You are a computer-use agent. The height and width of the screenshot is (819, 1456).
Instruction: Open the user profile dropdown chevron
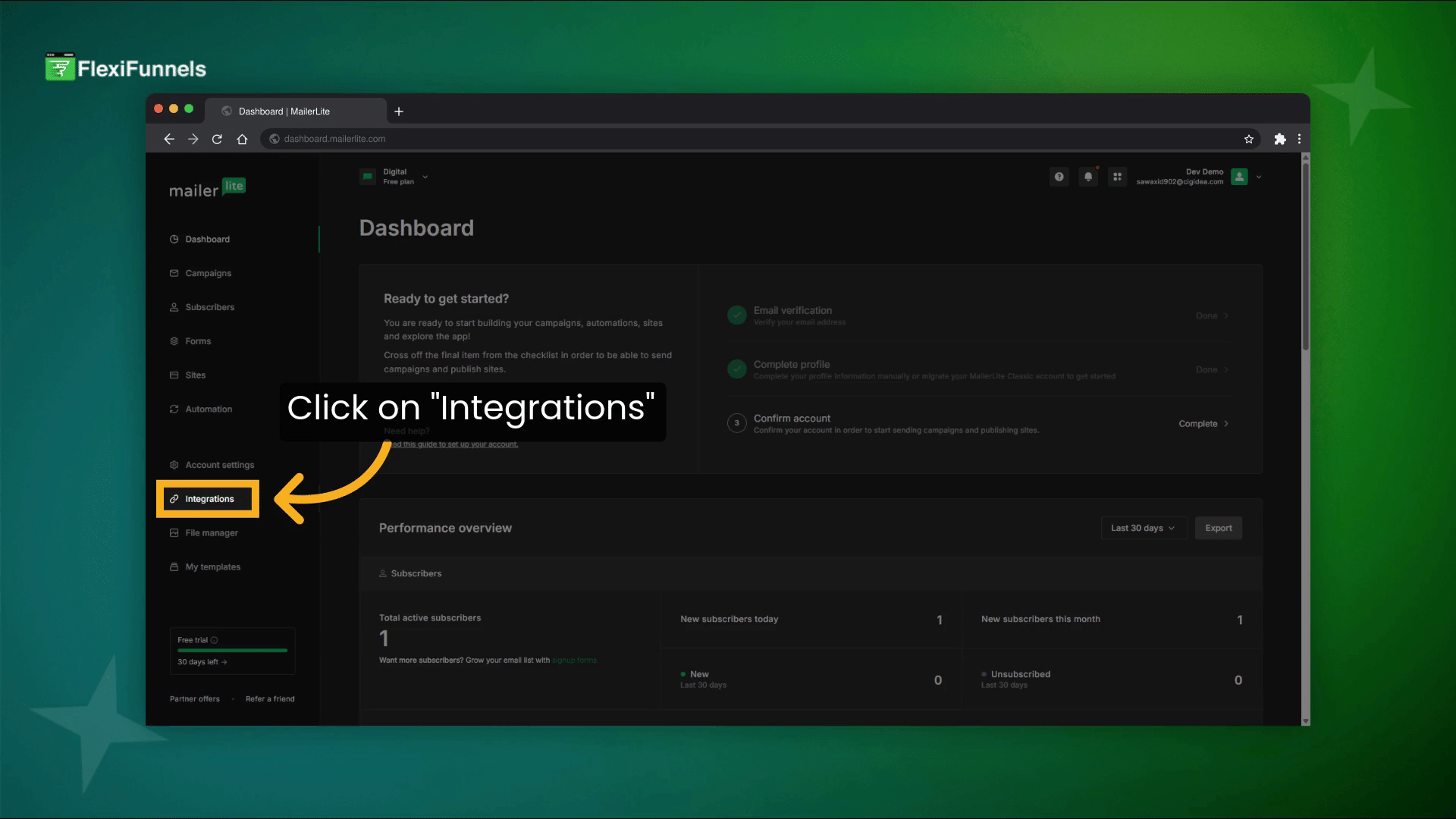point(1259,177)
